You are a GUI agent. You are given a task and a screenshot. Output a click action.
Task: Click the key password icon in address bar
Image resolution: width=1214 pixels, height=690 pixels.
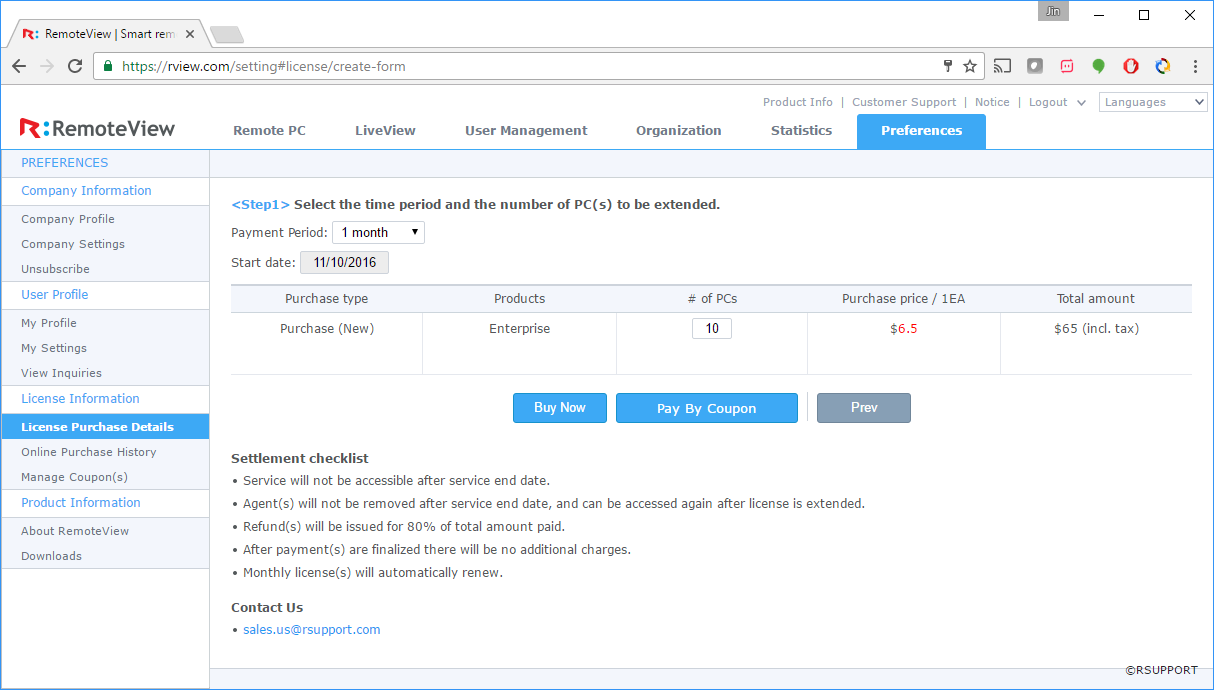pyautogui.click(x=948, y=66)
